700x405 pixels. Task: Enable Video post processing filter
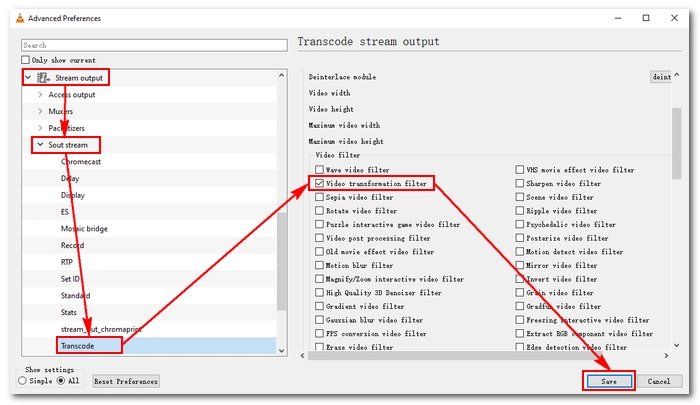pyautogui.click(x=319, y=238)
